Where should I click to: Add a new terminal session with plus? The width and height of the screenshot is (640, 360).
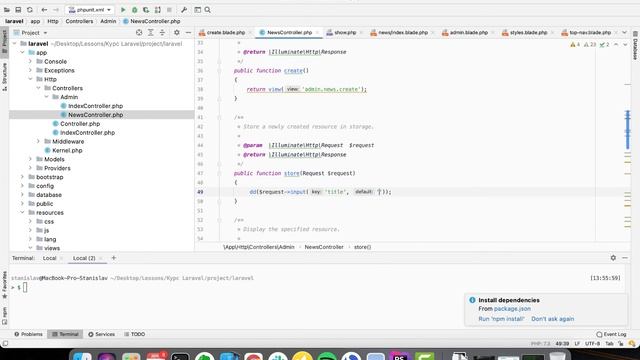pos(114,258)
